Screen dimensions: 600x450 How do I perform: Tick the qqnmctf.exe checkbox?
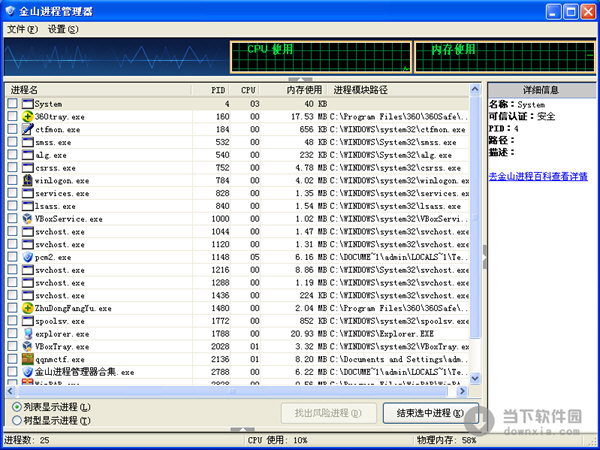pyautogui.click(x=12, y=359)
